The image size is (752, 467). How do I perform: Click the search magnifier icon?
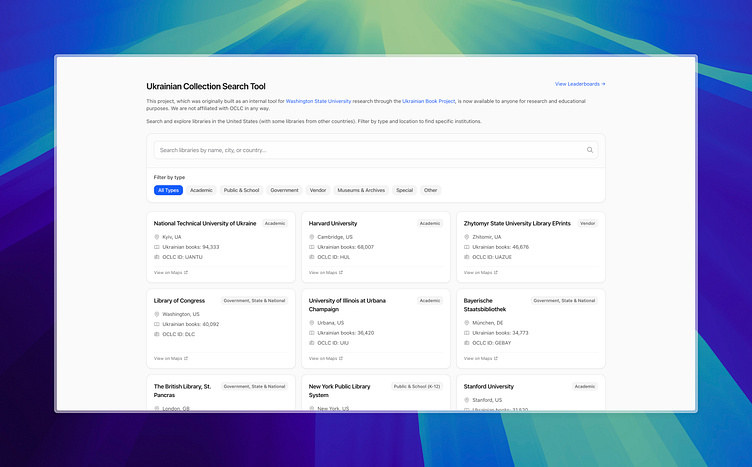(590, 150)
